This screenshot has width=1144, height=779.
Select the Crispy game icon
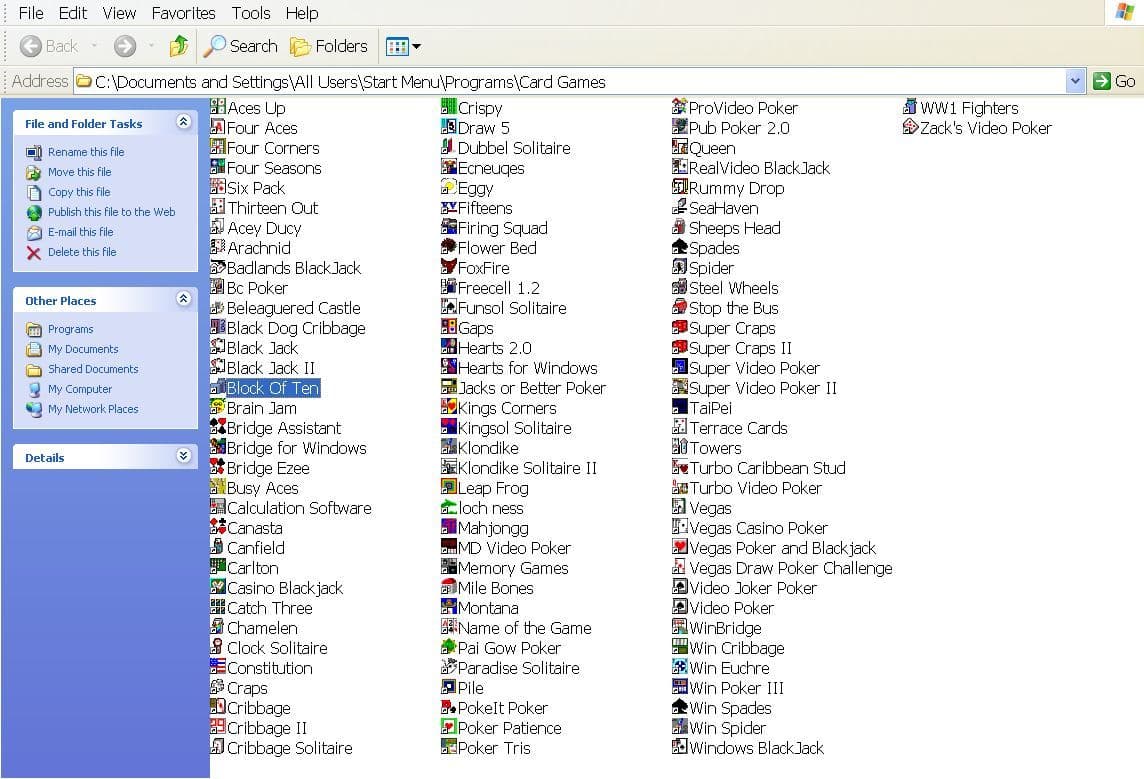(x=449, y=107)
